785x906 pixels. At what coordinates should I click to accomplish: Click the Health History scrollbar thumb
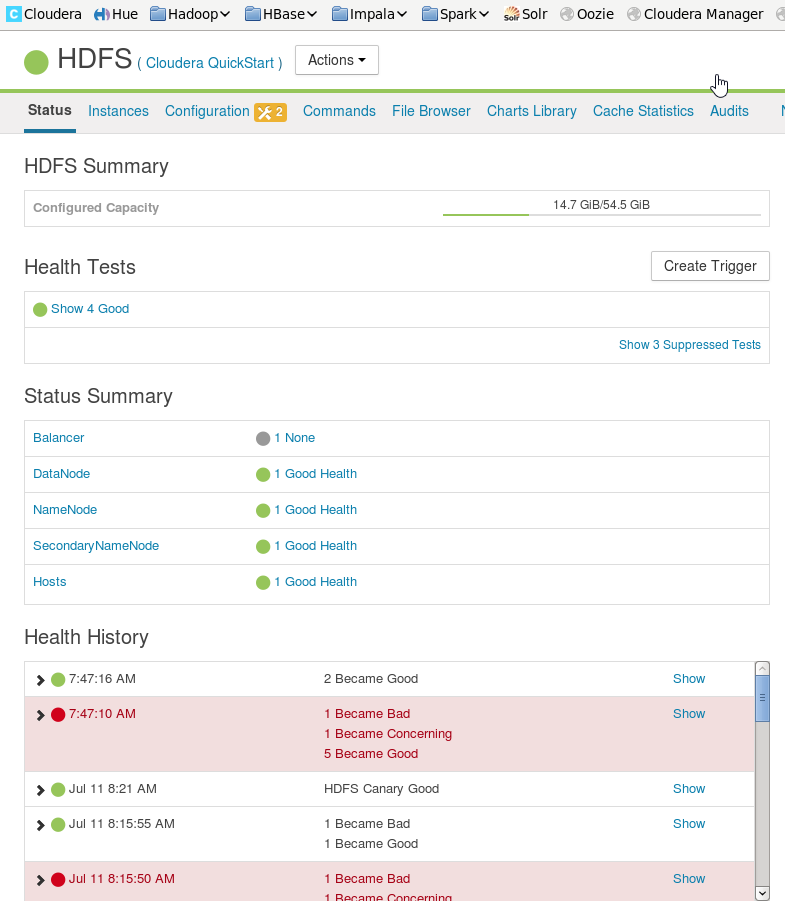point(762,699)
